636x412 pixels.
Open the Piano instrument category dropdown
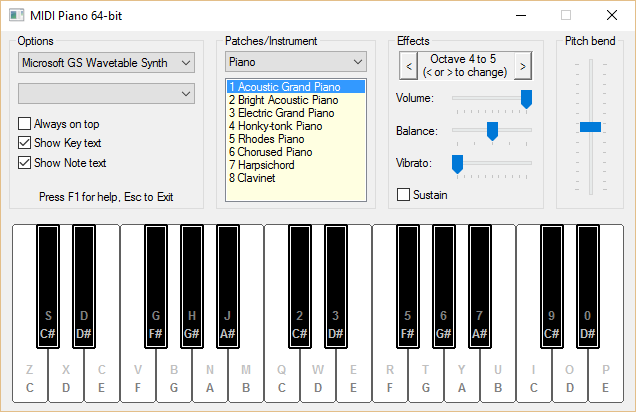tap(296, 62)
